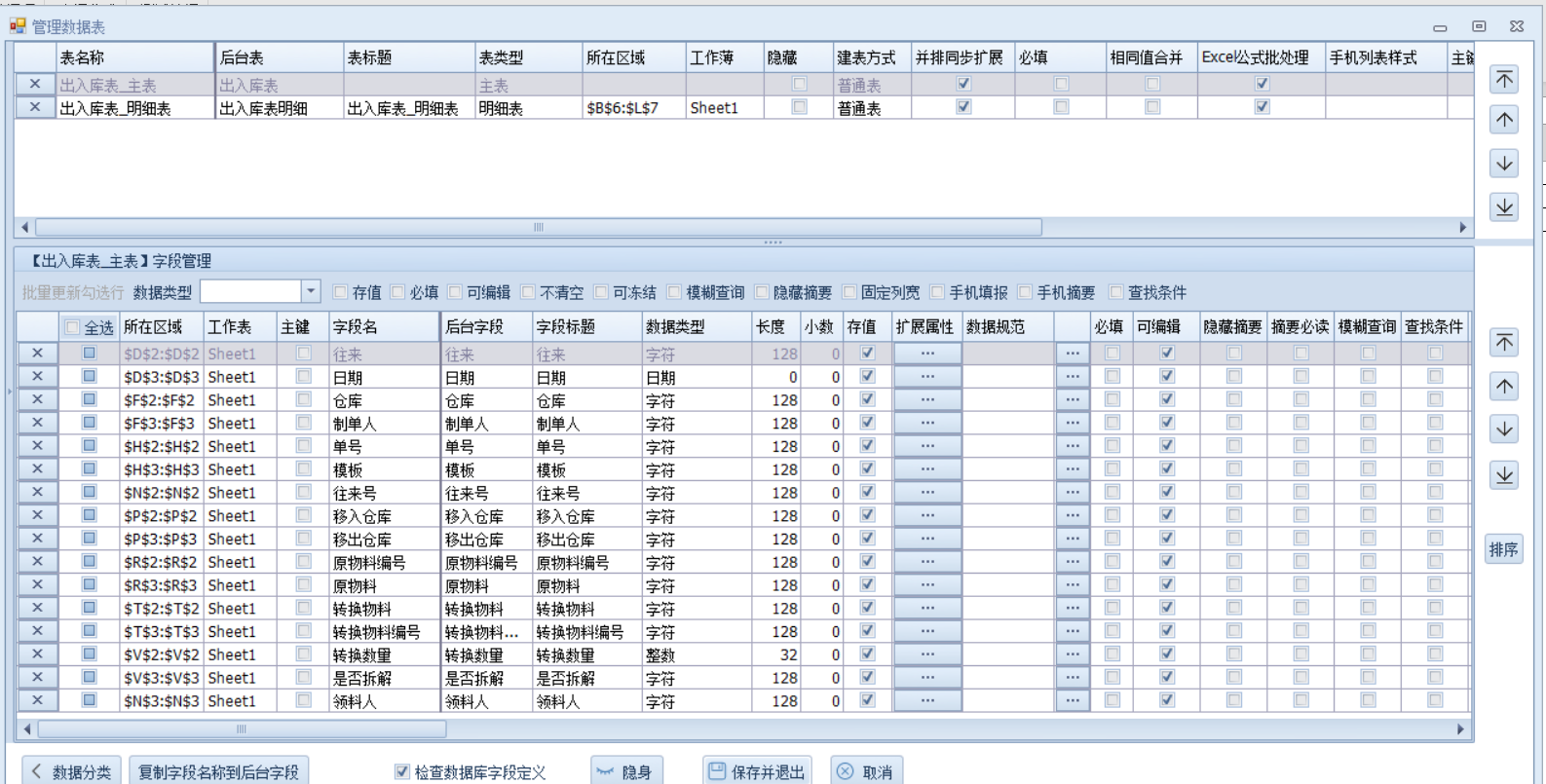The height and width of the screenshot is (784, 1546).
Task: Click move-up arrow beside upper table
Action: click(1504, 120)
